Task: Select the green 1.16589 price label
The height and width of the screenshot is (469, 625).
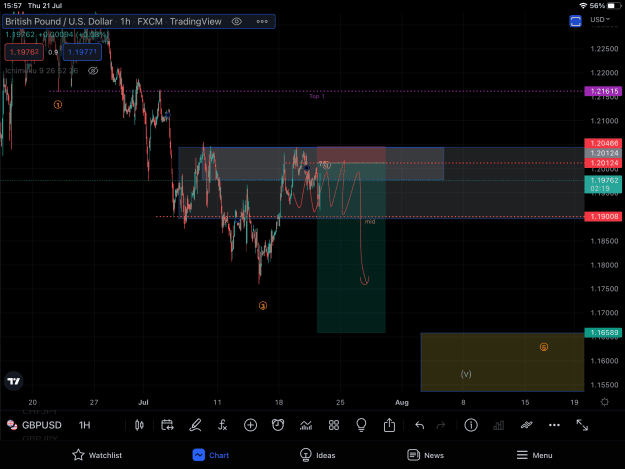Action: (603, 332)
